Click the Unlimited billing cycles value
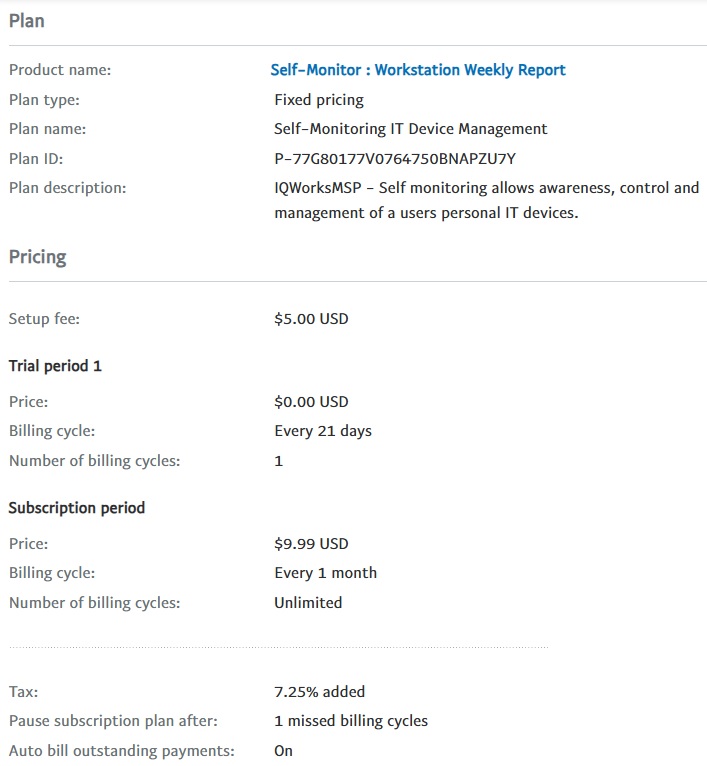This screenshot has height=766, width=707. pos(308,603)
